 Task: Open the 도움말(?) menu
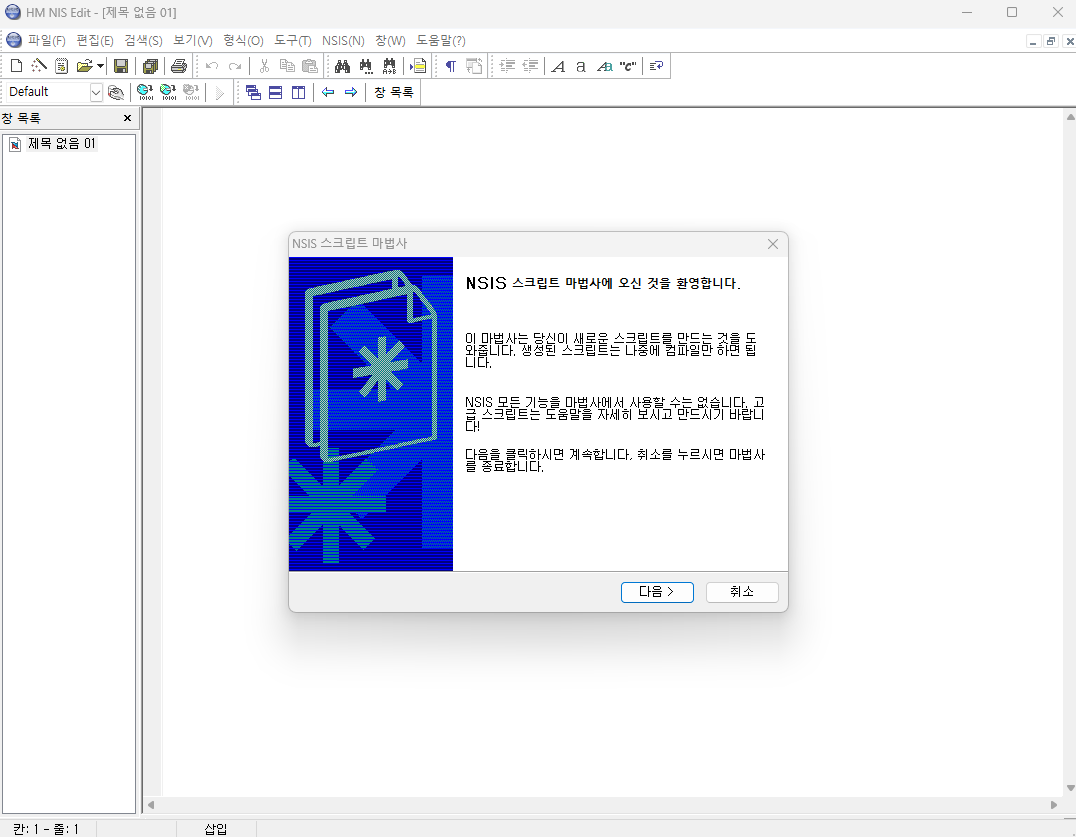(x=441, y=40)
